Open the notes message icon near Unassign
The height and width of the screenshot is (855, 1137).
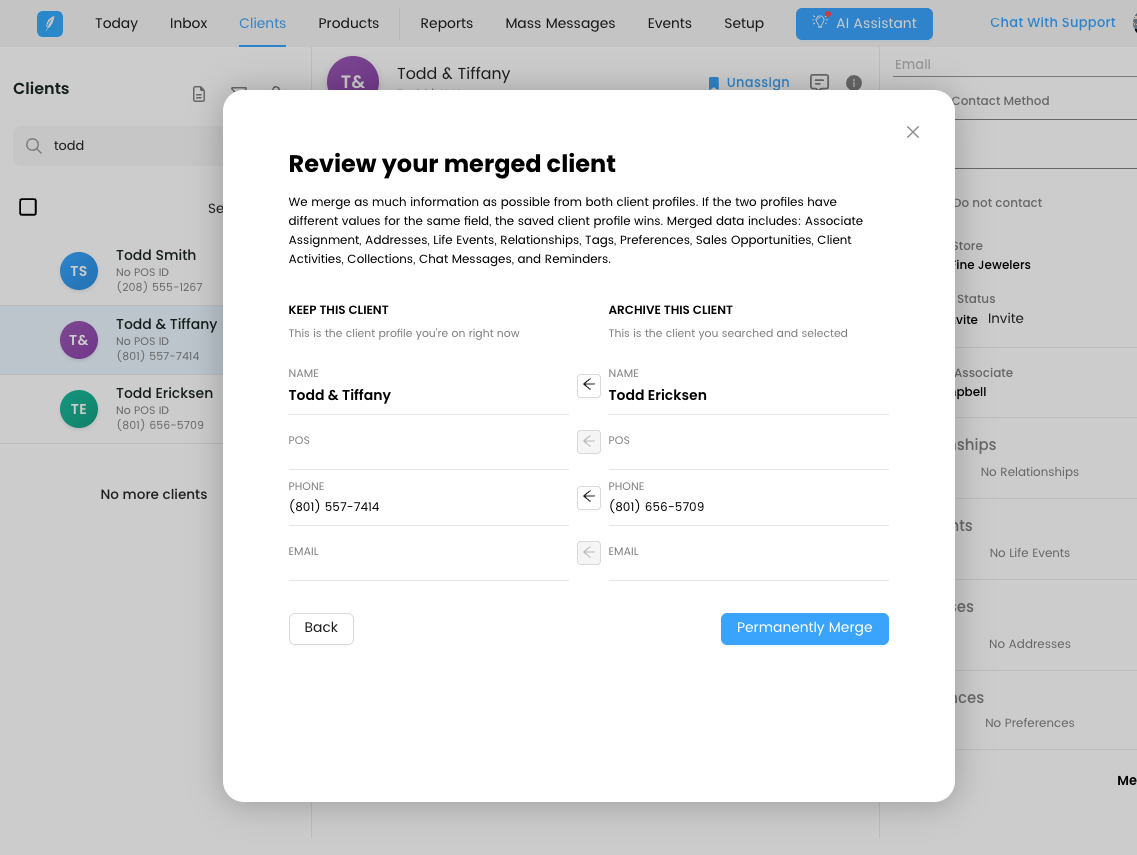click(819, 83)
